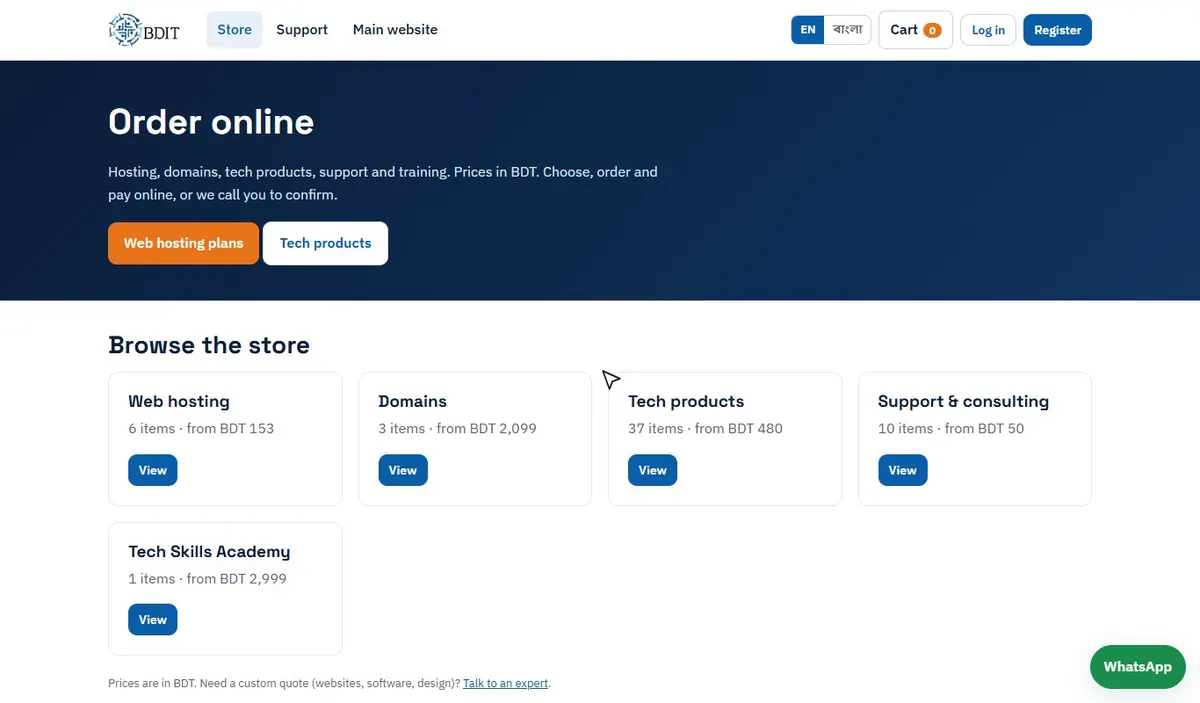Click "37 items · from BDT 480" text
The height and width of the screenshot is (703, 1200).
tap(705, 429)
